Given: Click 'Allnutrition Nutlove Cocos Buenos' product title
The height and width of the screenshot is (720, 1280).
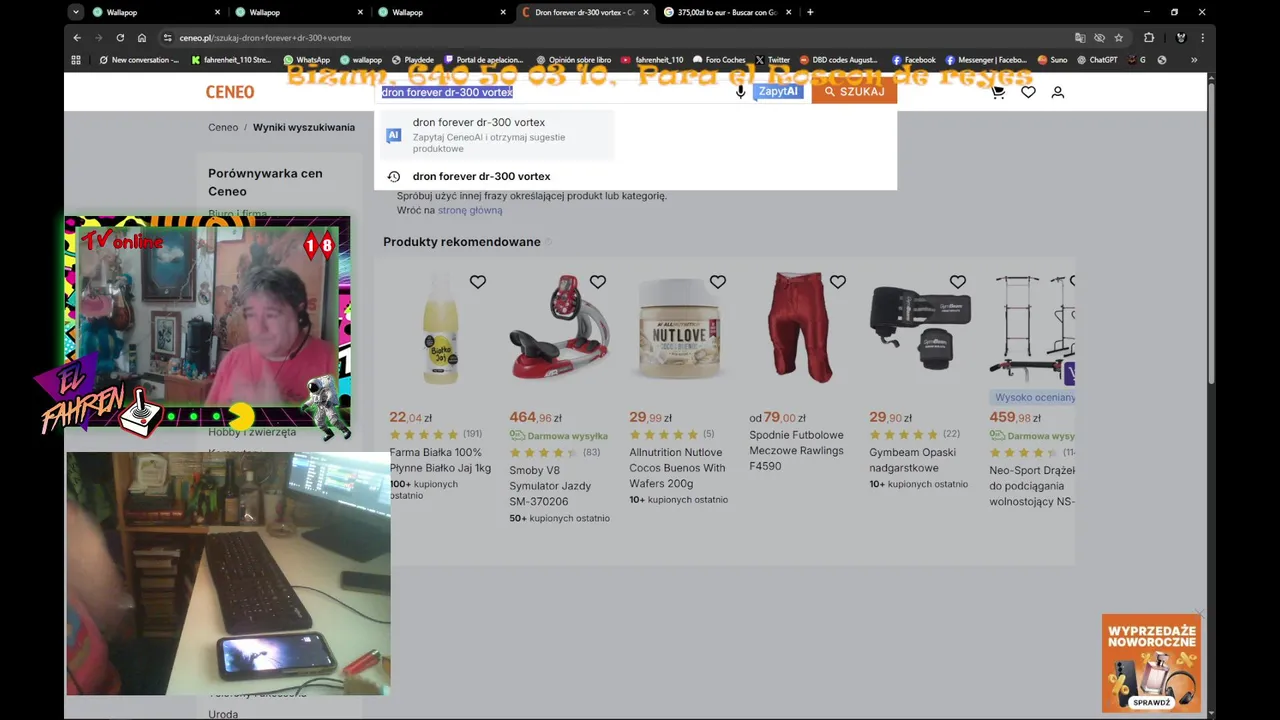Looking at the screenshot, I should 677,468.
